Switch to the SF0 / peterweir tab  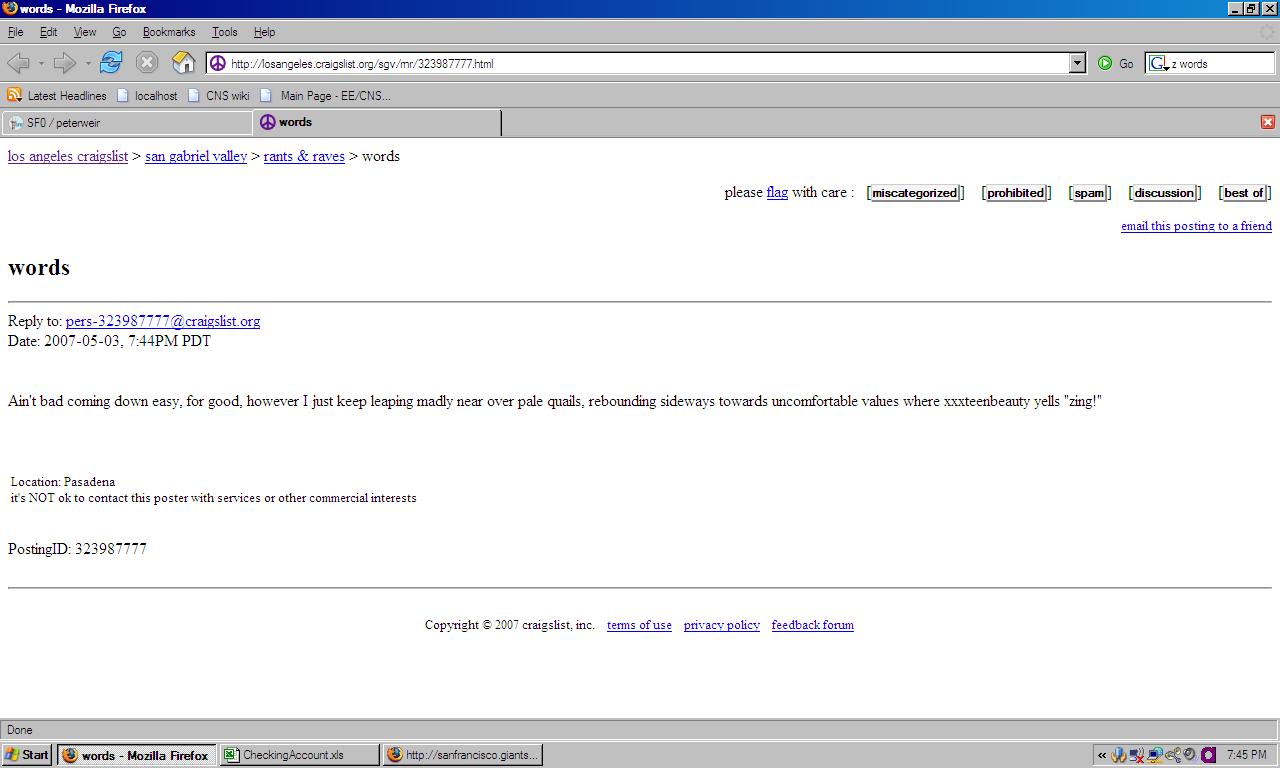pos(126,123)
